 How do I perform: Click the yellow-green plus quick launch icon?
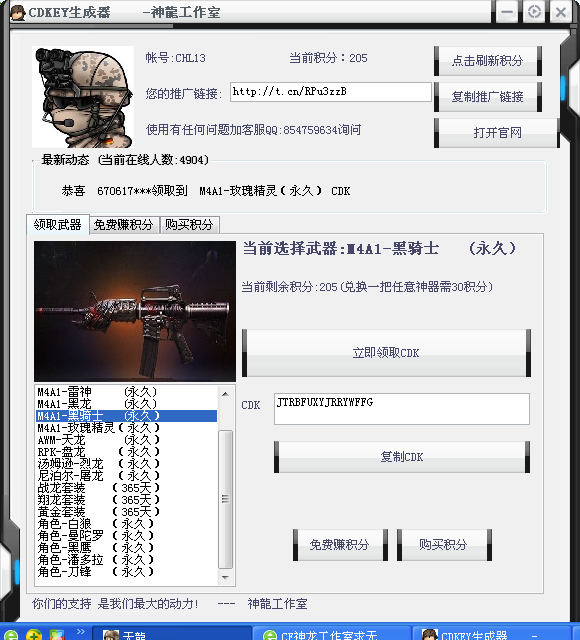pyautogui.click(x=34, y=635)
